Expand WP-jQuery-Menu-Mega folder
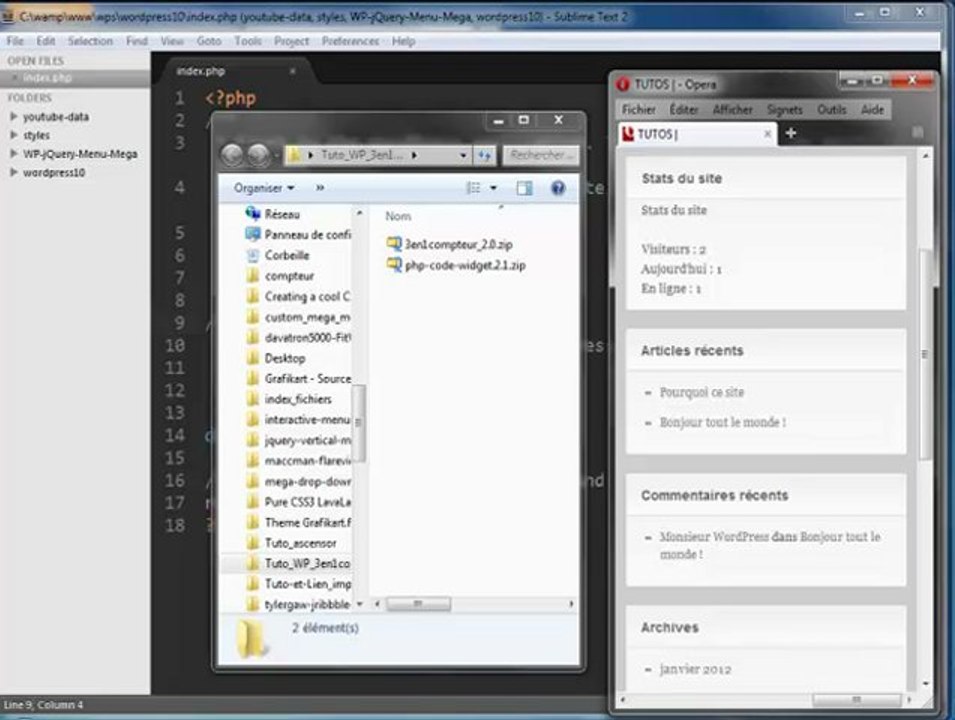The width and height of the screenshot is (955, 720). click(13, 154)
